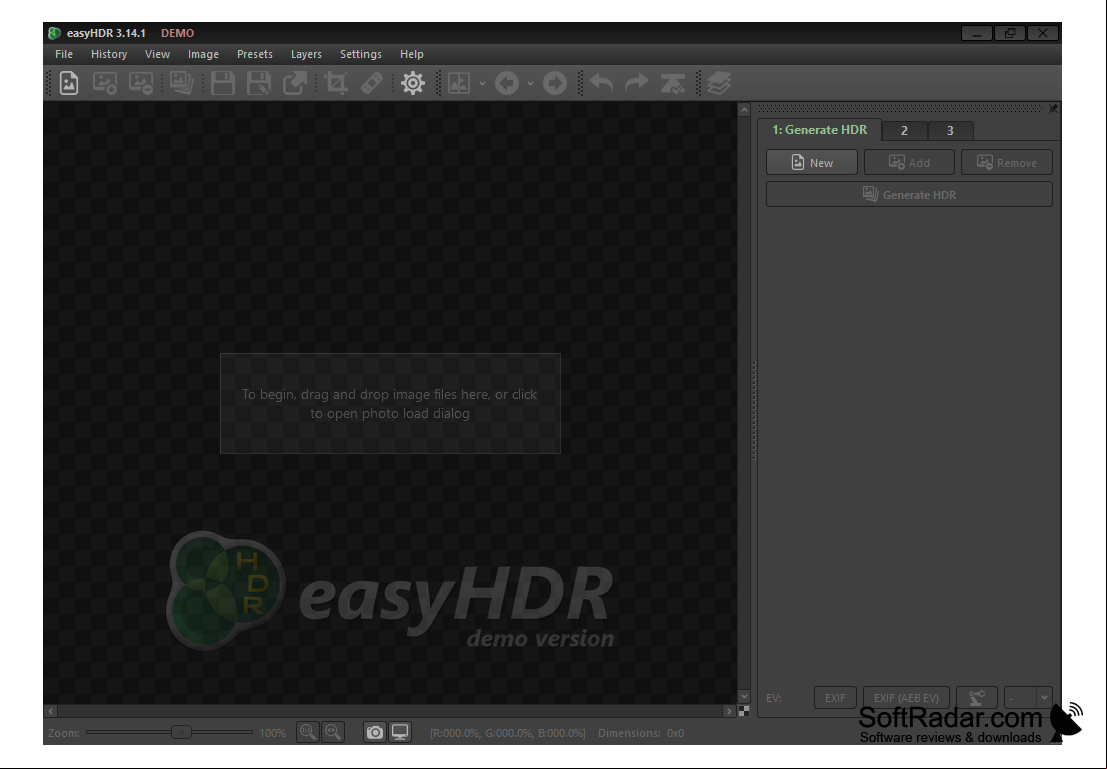The height and width of the screenshot is (769, 1107).
Task: Click the vertical scrollbar up arrow
Action: (743, 109)
